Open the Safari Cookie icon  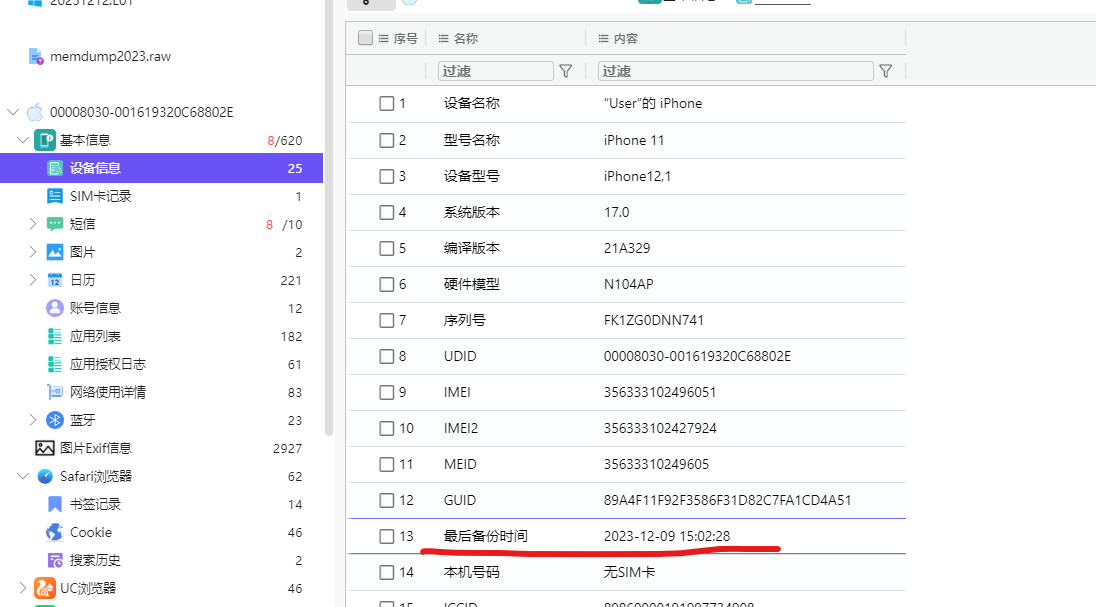[x=55, y=532]
